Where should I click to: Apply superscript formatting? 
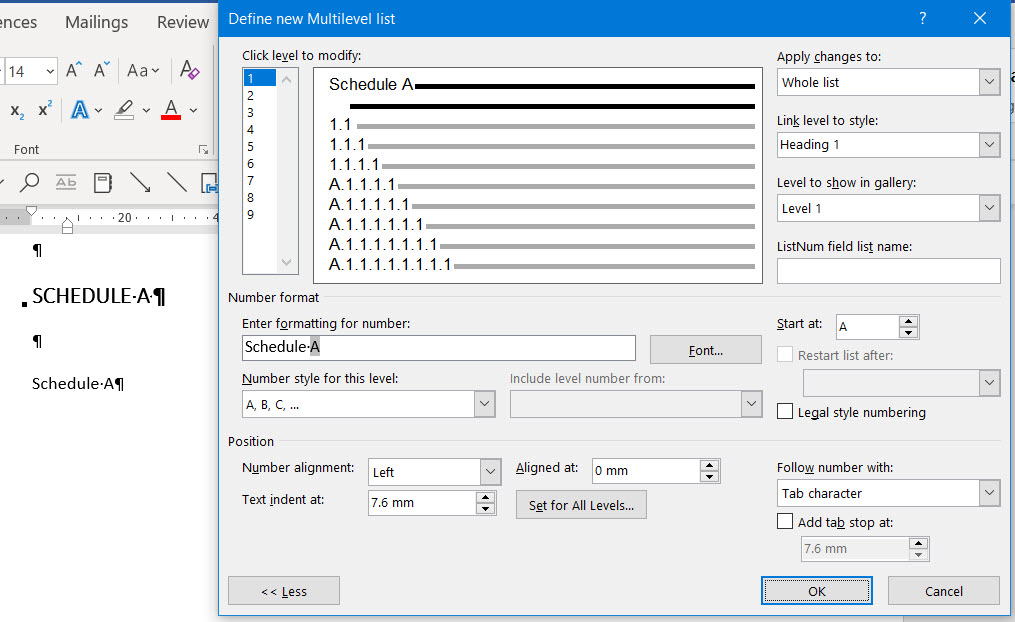pos(45,109)
